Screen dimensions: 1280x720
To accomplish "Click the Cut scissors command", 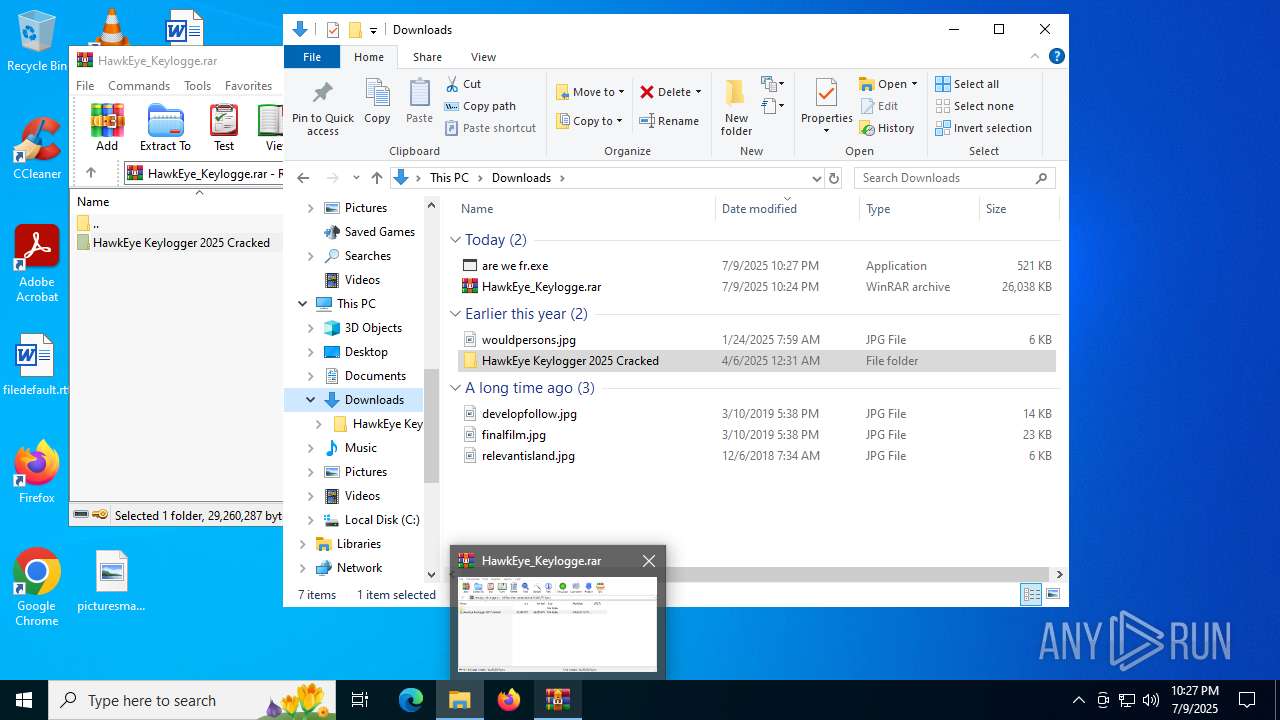I will pos(463,84).
